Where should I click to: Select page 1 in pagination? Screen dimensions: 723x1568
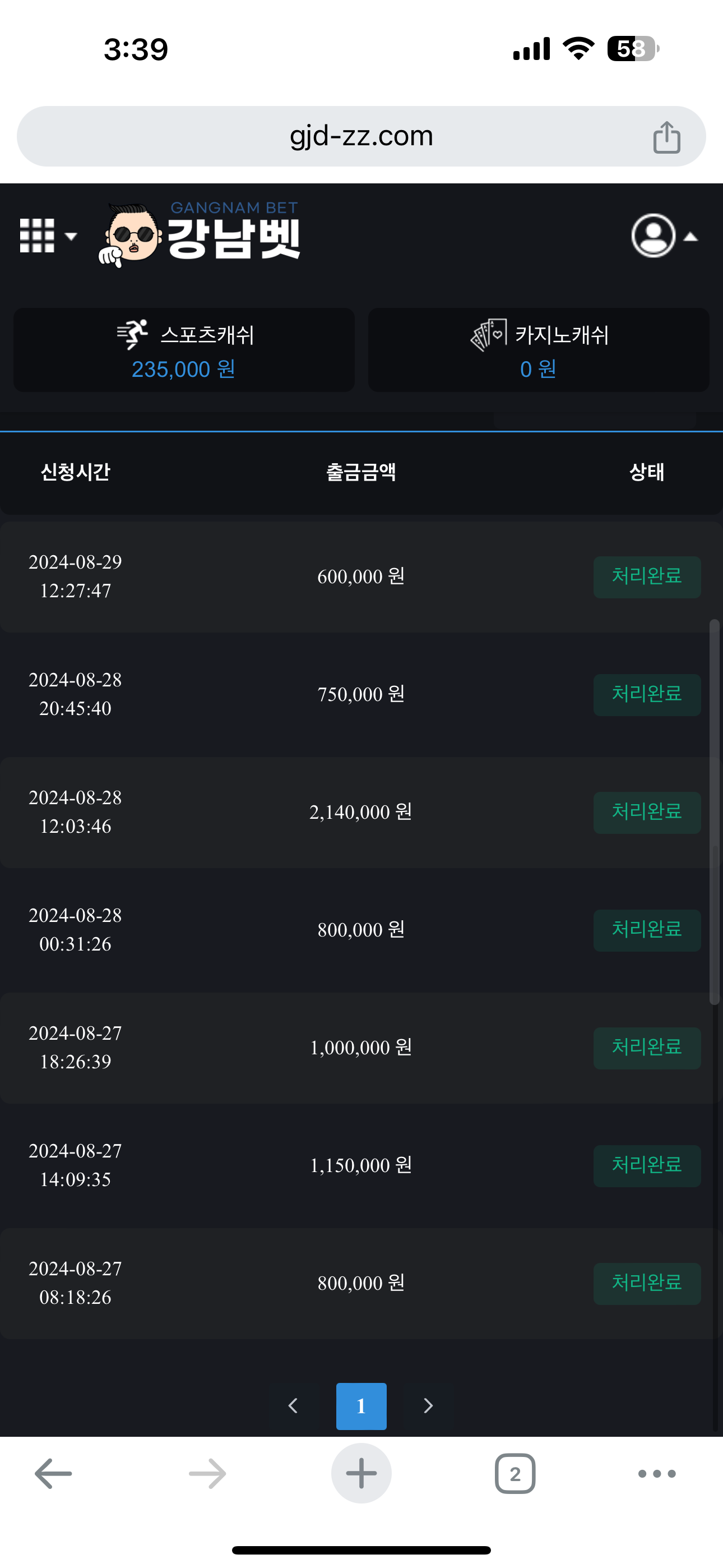click(x=361, y=1405)
